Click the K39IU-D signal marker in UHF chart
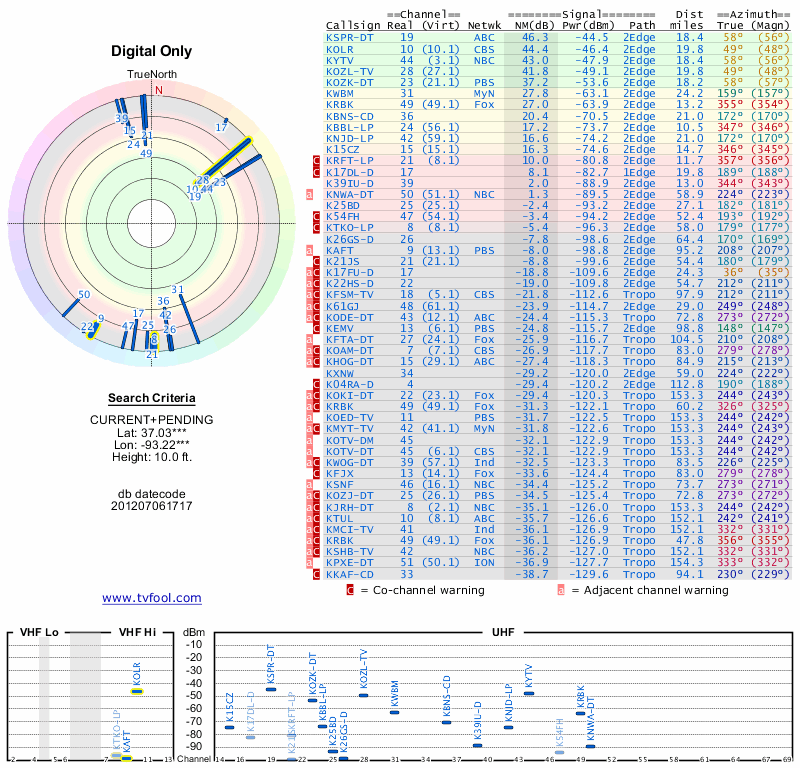This screenshot has width=800, height=768. click(478, 746)
